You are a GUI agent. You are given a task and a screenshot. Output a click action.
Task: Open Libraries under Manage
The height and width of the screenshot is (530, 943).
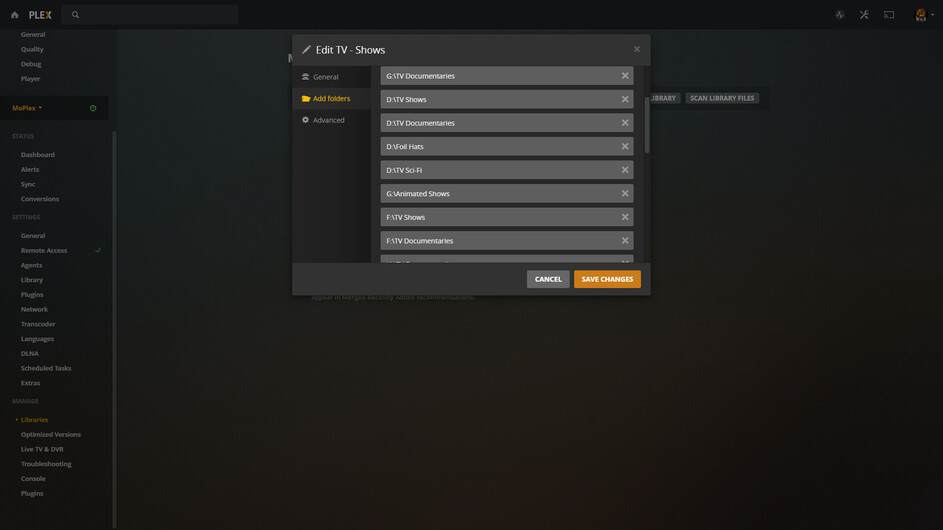(34, 420)
